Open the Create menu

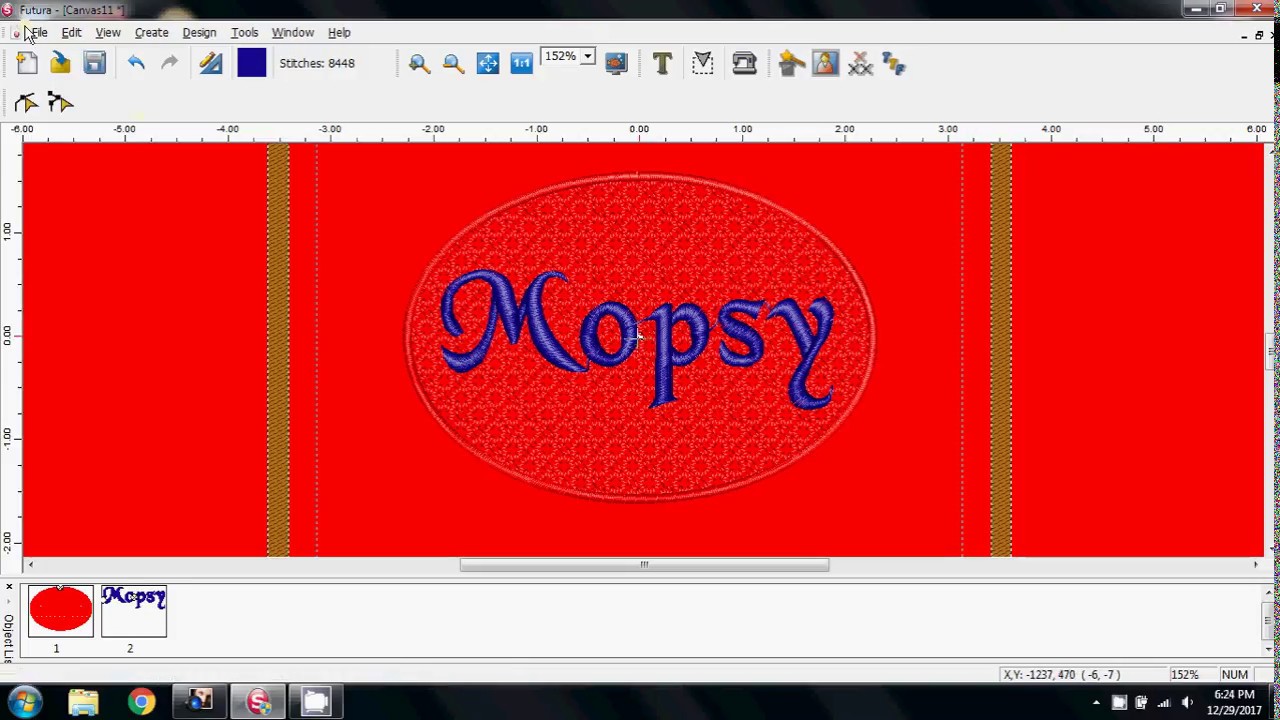(151, 32)
